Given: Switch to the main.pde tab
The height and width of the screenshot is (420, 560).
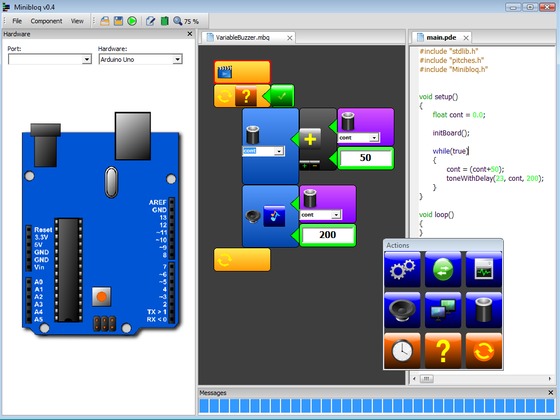Looking at the screenshot, I should pyautogui.click(x=441, y=38).
